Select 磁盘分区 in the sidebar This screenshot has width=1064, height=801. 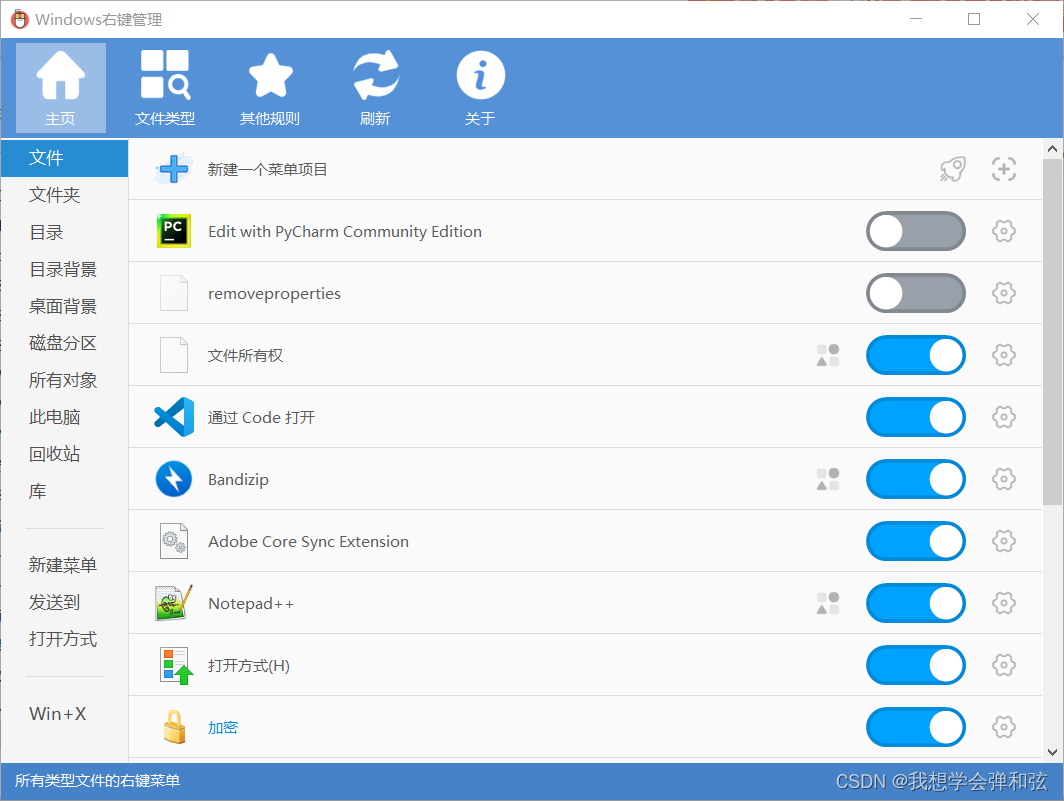(64, 343)
